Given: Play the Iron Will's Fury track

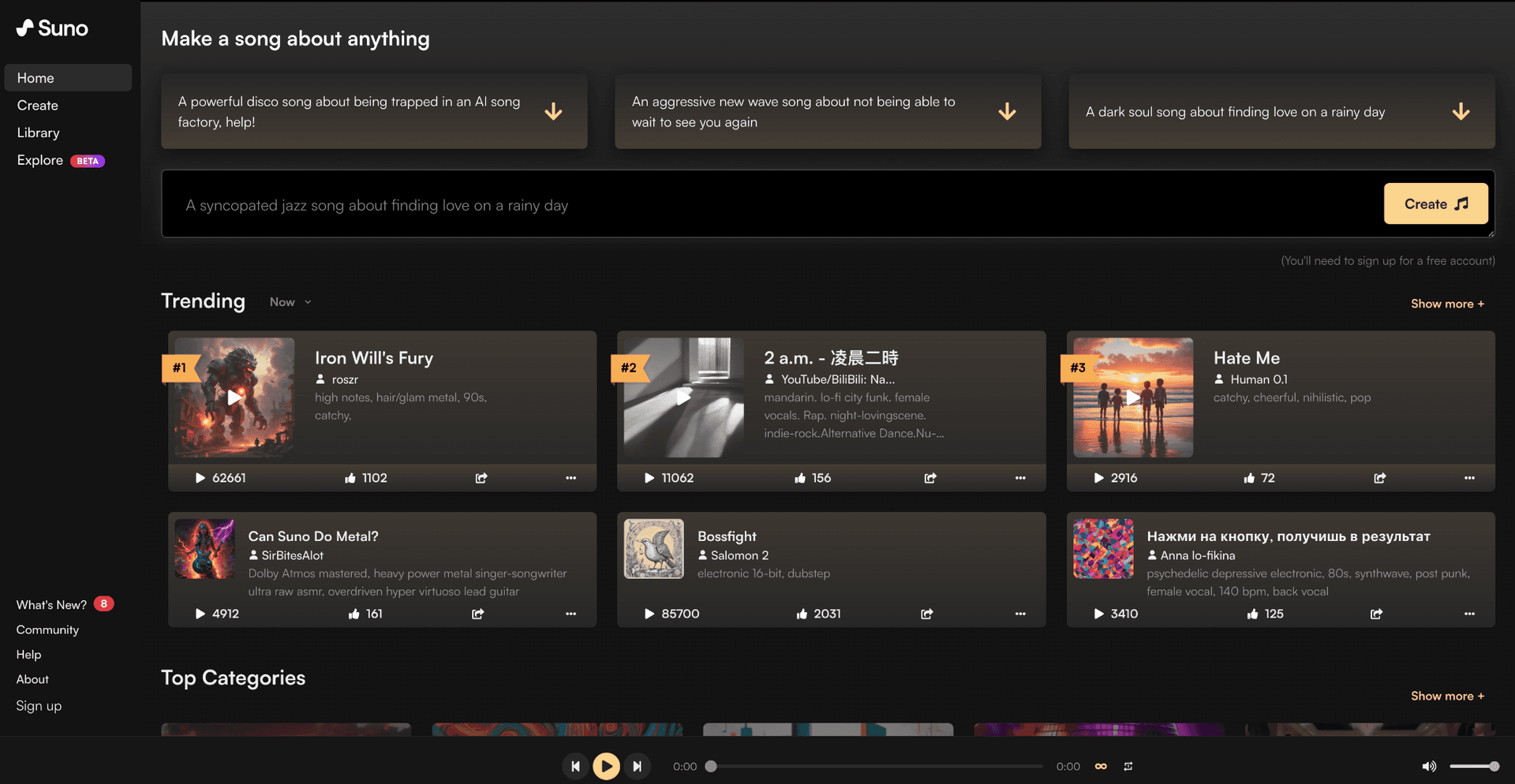Looking at the screenshot, I should [234, 398].
